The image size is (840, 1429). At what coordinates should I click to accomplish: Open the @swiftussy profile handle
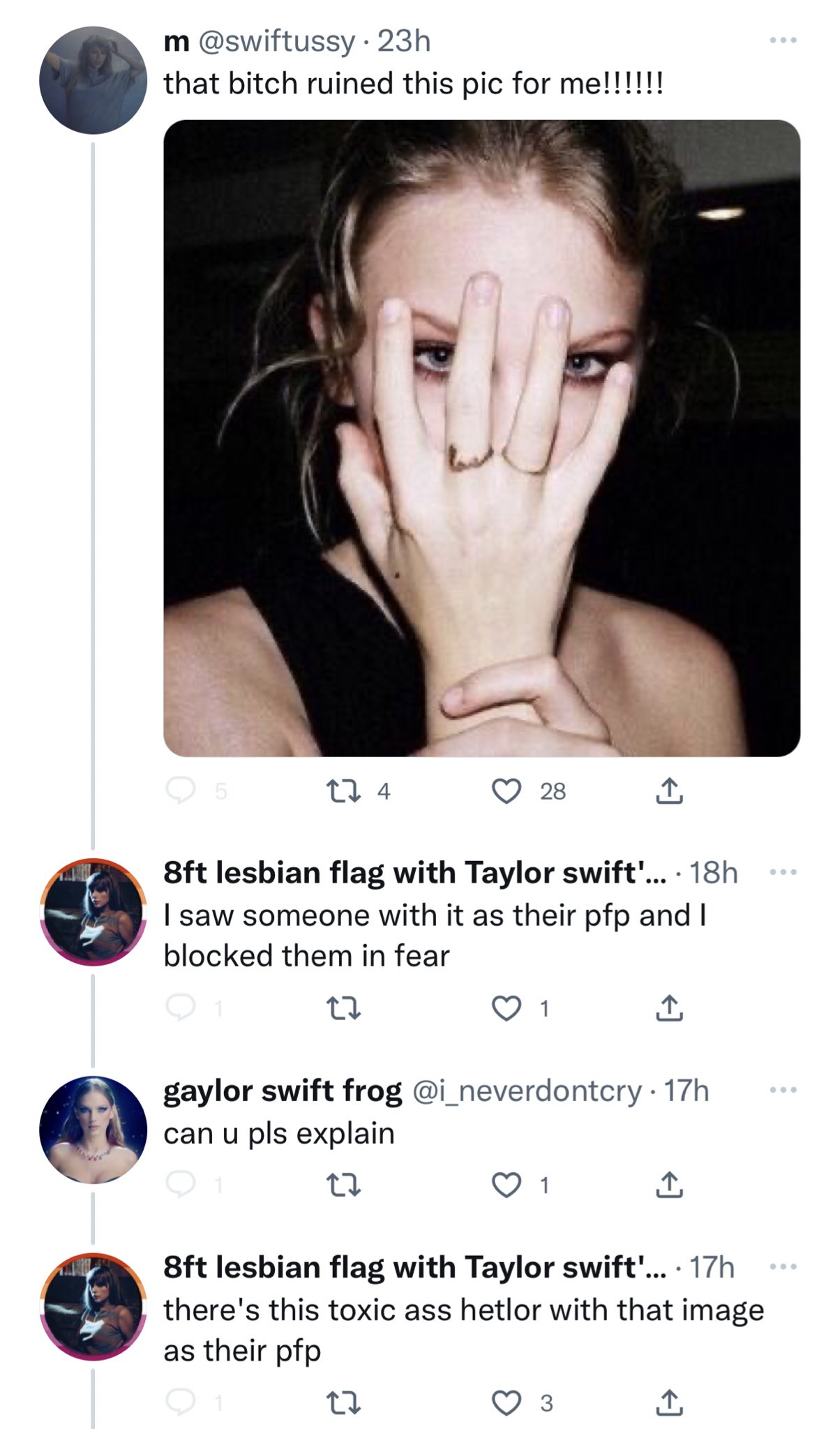point(277,42)
